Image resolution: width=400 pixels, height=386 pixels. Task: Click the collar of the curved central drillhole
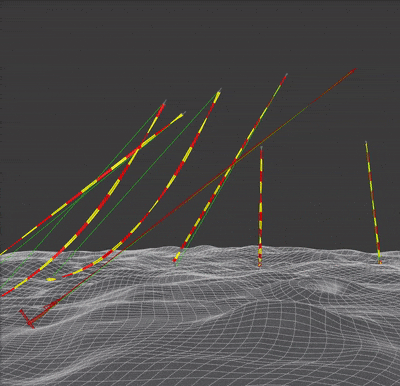(x=219, y=91)
